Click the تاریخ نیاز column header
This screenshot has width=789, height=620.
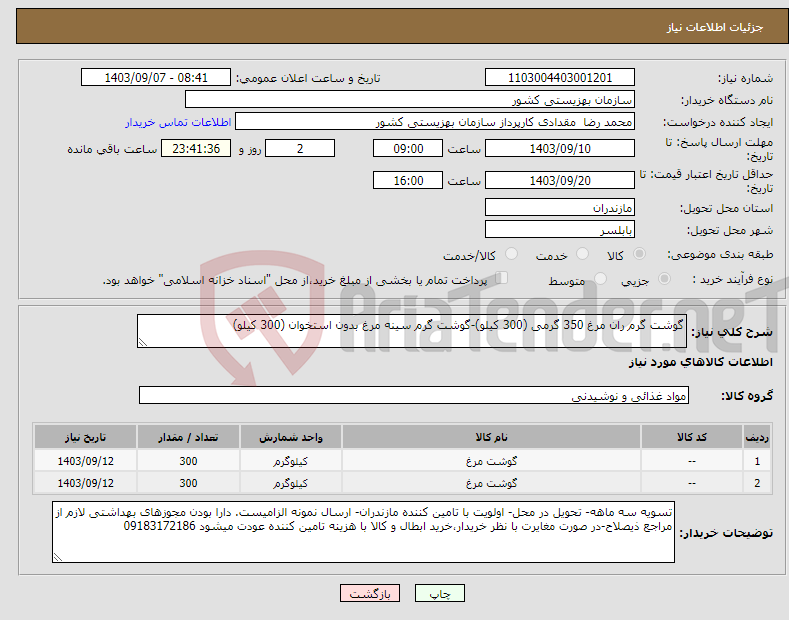pyautogui.click(x=86, y=437)
